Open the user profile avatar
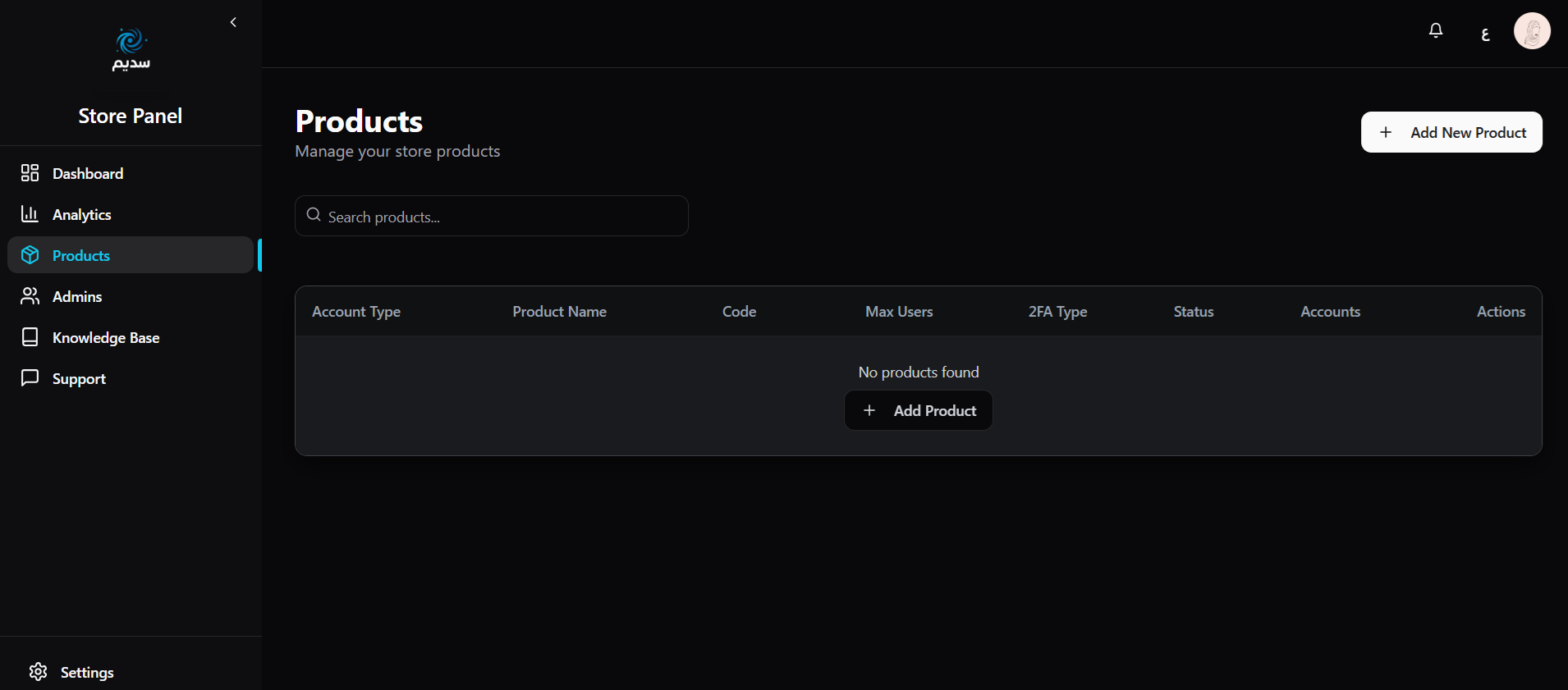 coord(1531,32)
